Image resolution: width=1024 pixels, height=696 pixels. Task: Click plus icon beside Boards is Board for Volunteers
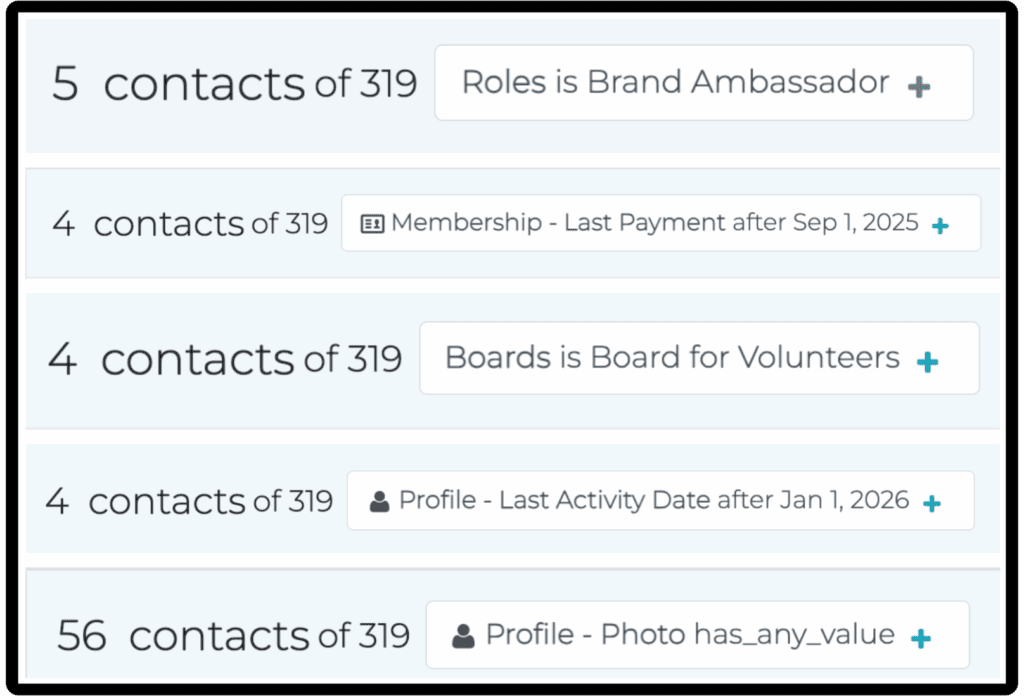pos(928,362)
